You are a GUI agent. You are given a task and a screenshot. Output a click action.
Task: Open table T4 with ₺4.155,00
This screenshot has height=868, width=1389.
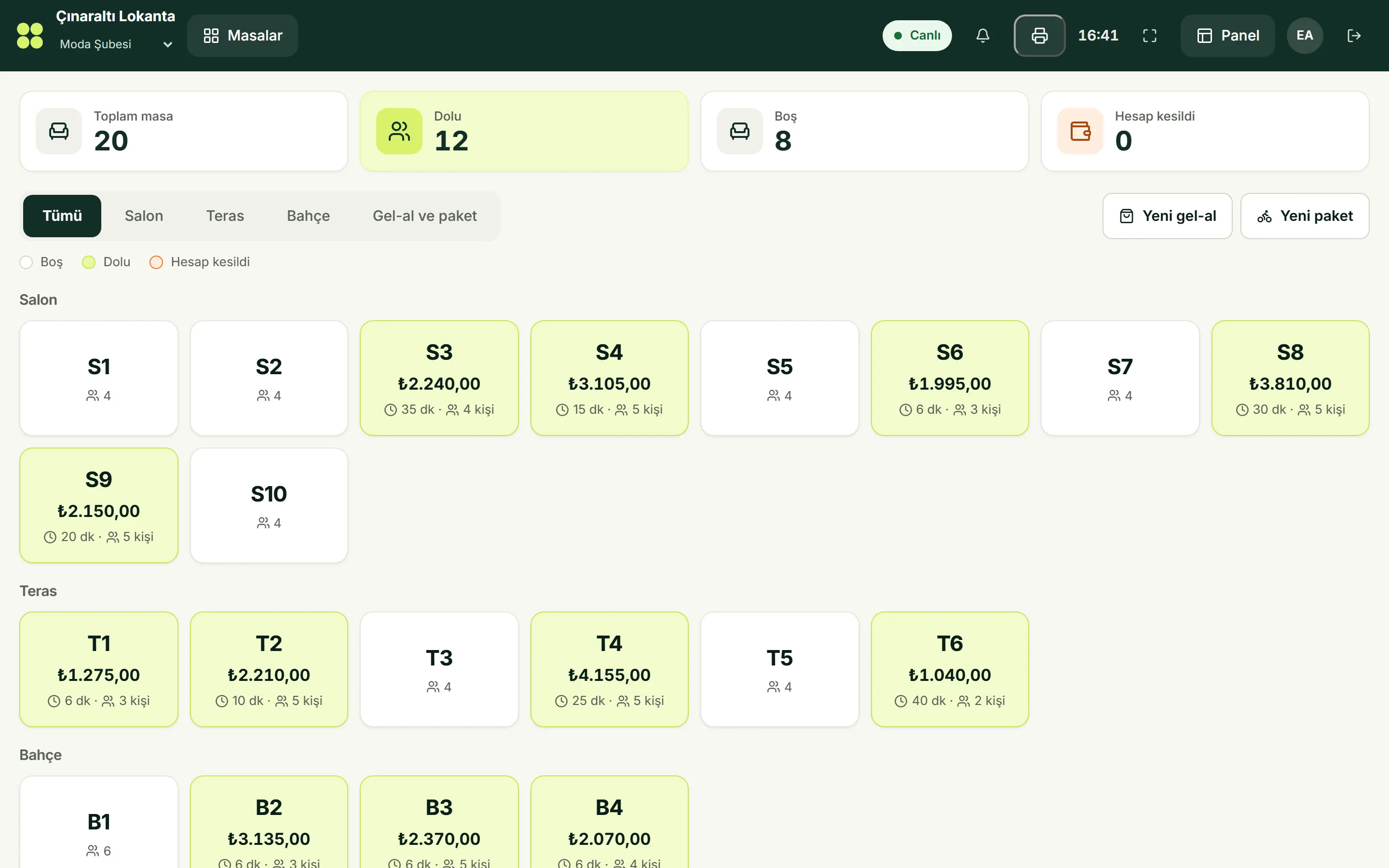pos(609,669)
